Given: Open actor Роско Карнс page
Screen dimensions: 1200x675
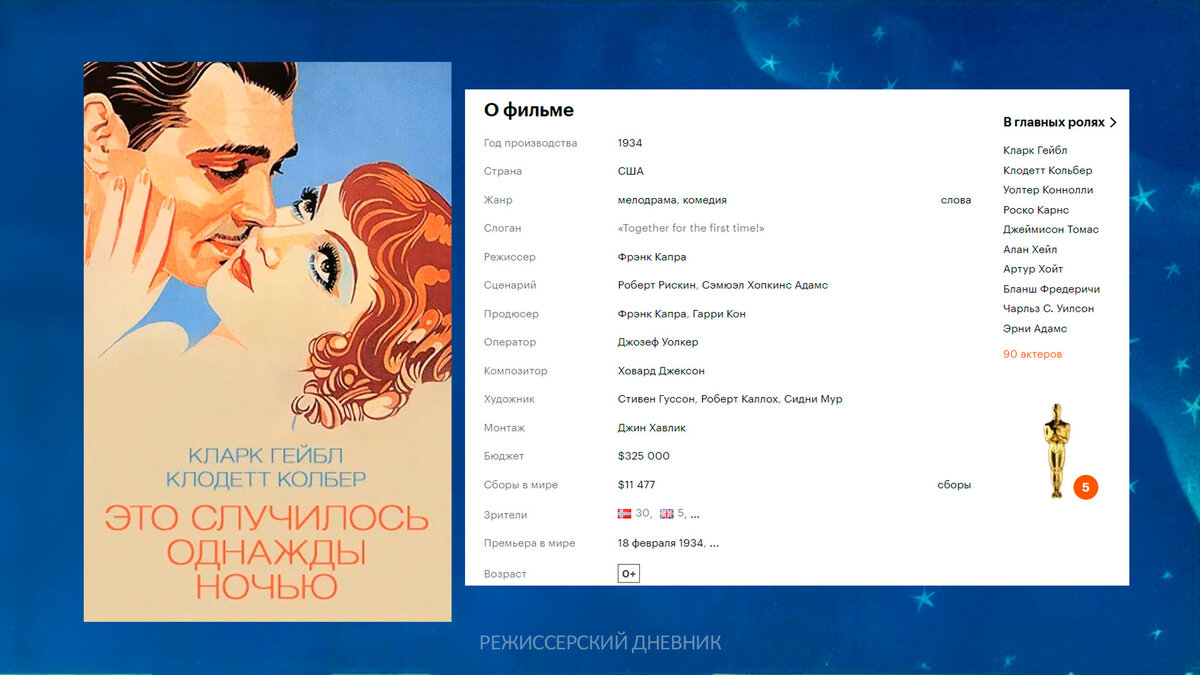Looking at the screenshot, I should pyautogui.click(x=1036, y=210).
